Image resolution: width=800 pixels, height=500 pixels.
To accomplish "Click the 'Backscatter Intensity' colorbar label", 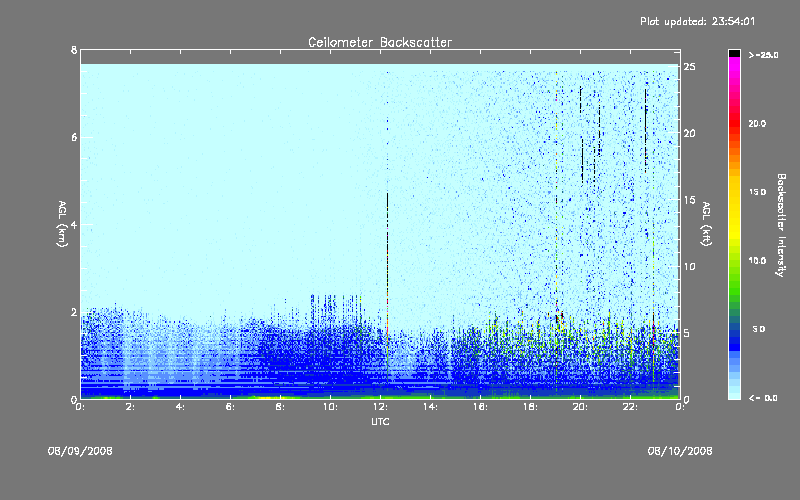I will pos(781,225).
